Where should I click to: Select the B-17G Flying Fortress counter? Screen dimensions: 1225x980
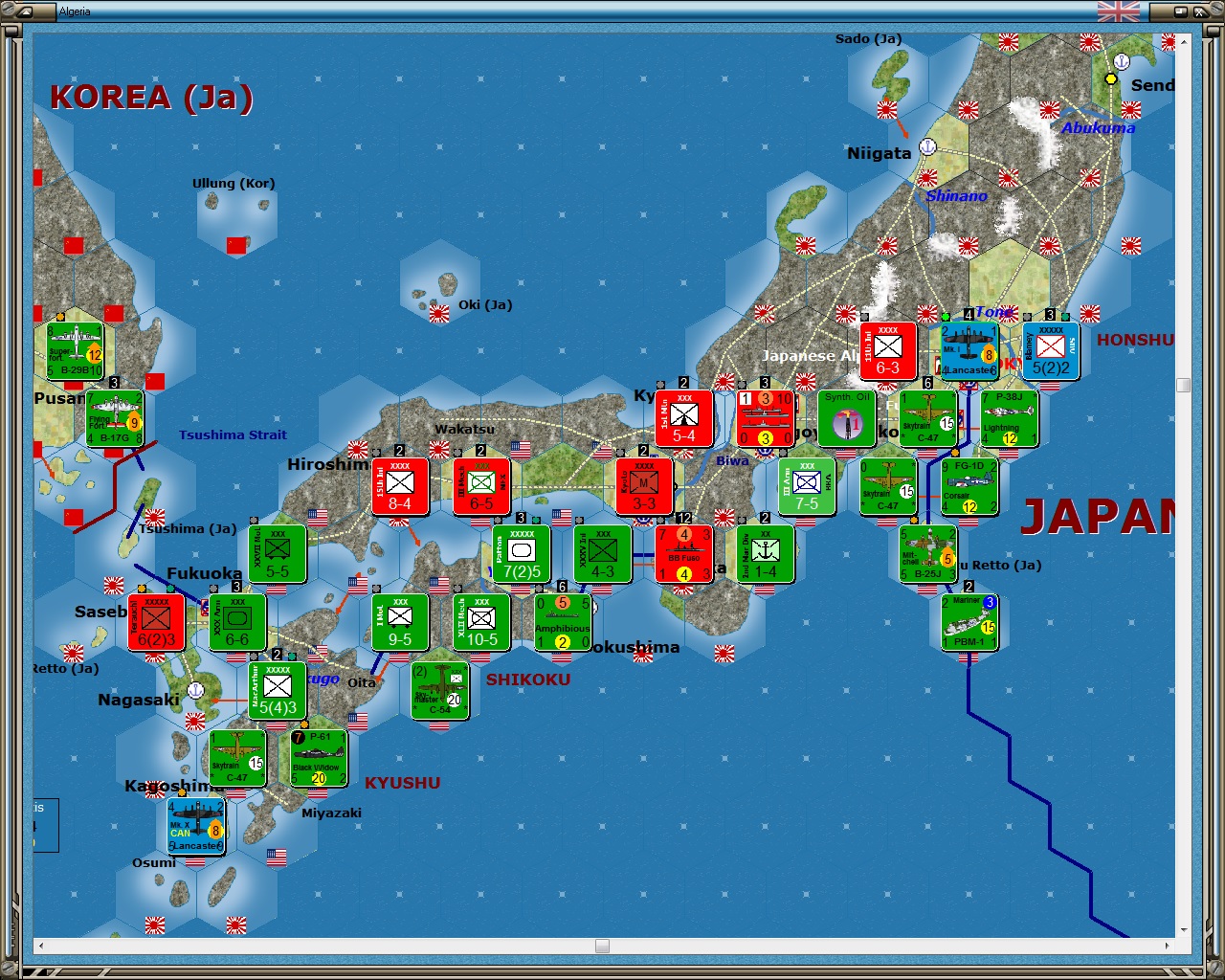pos(115,419)
